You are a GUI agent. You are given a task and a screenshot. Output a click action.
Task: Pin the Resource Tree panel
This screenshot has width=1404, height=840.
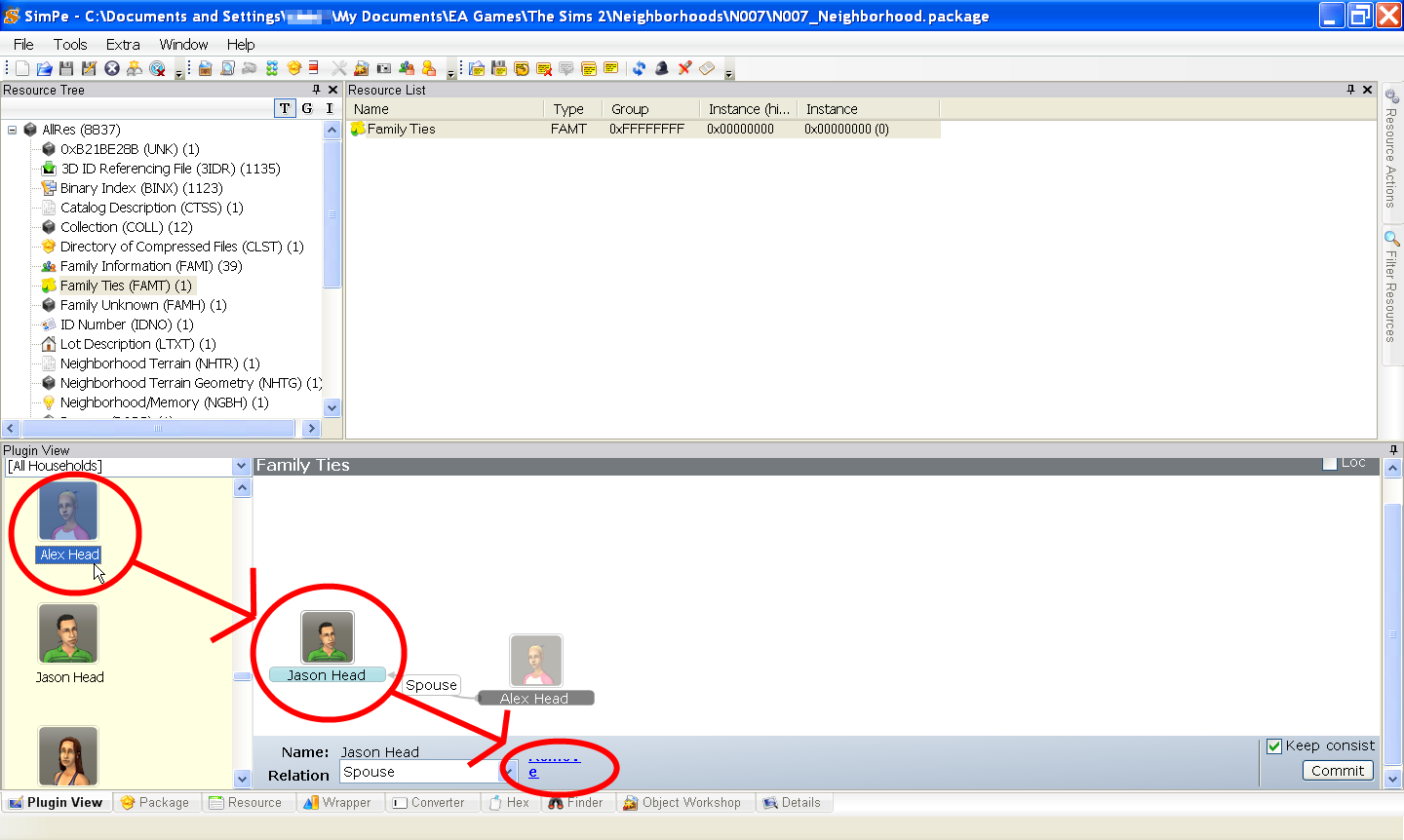pos(316,90)
